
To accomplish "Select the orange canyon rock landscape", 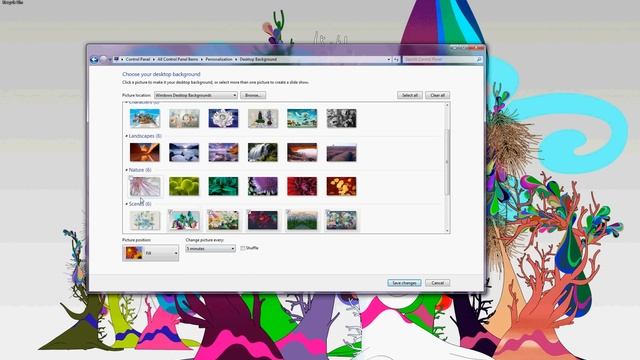I will pos(145,152).
